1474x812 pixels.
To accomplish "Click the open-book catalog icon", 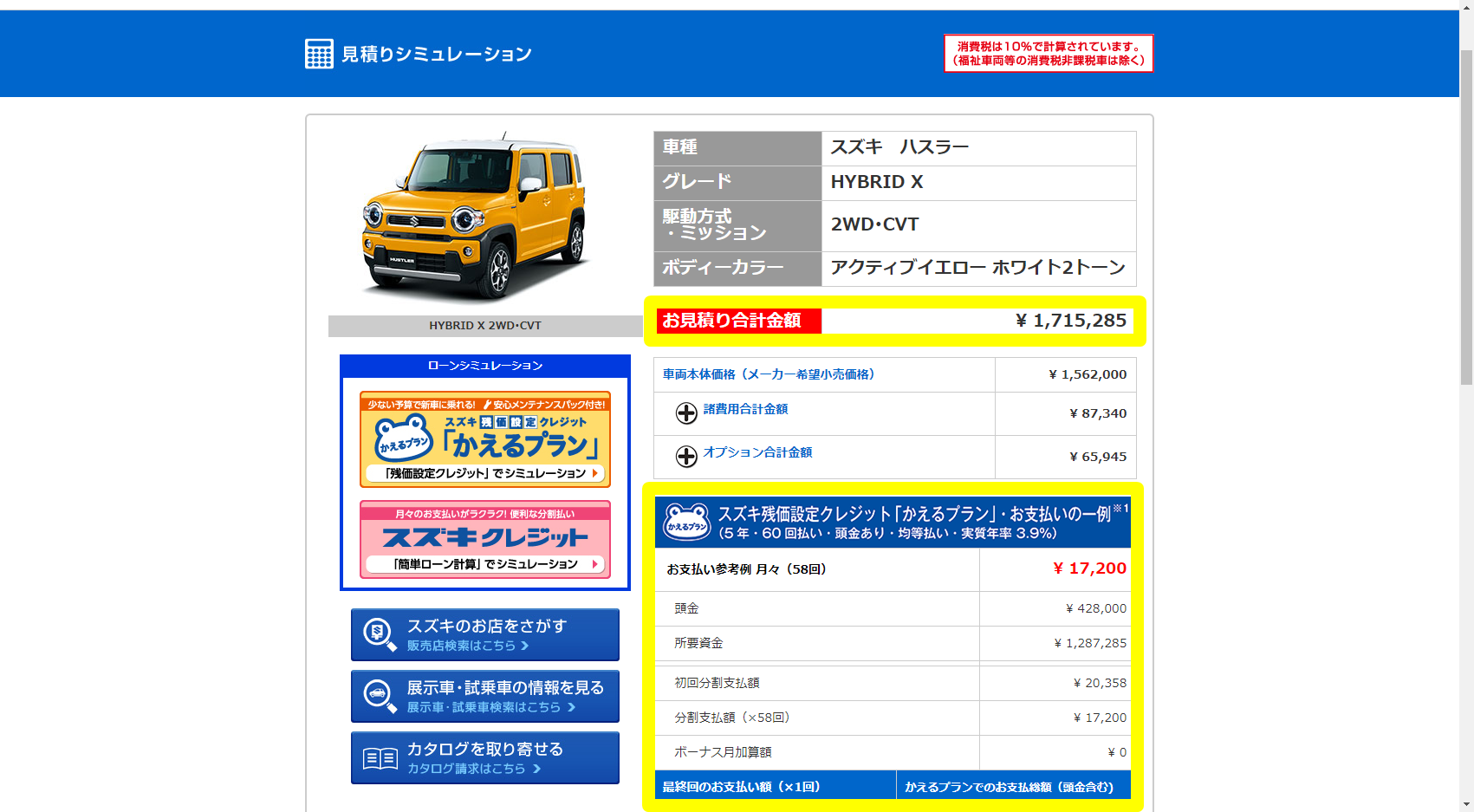I will [x=380, y=758].
